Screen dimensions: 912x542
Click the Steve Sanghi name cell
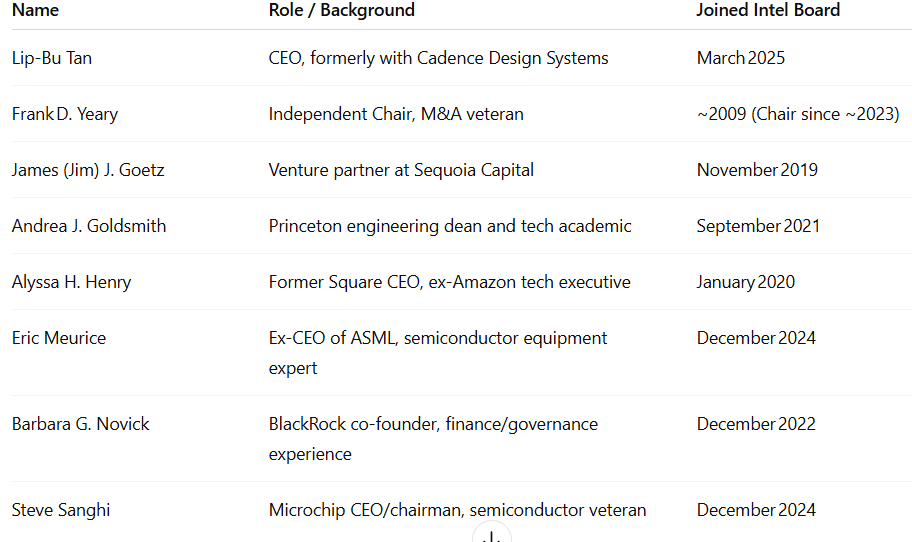61,510
